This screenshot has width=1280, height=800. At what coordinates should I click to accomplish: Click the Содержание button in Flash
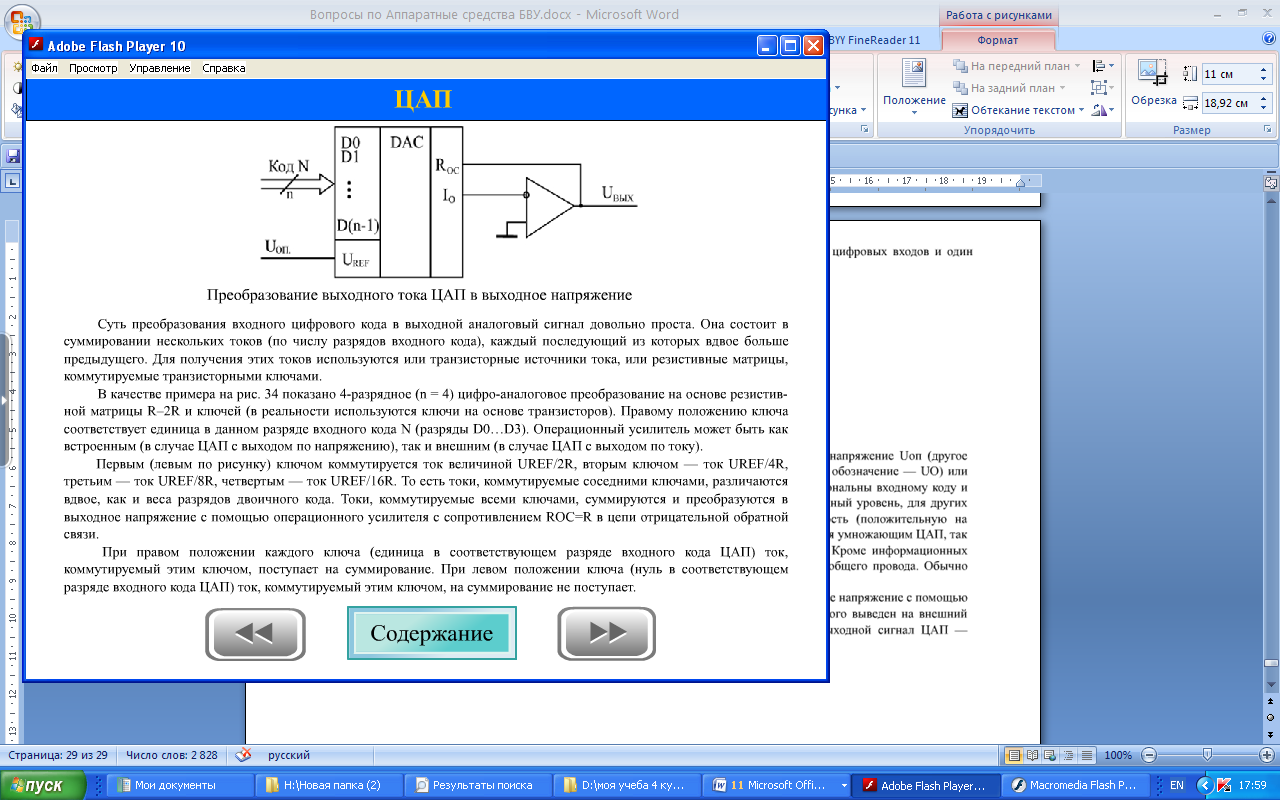432,633
